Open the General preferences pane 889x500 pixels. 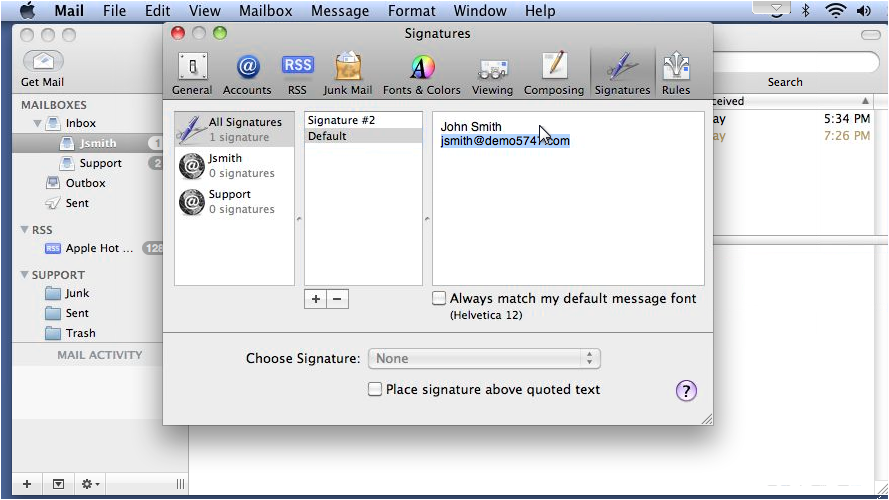[x=192, y=74]
